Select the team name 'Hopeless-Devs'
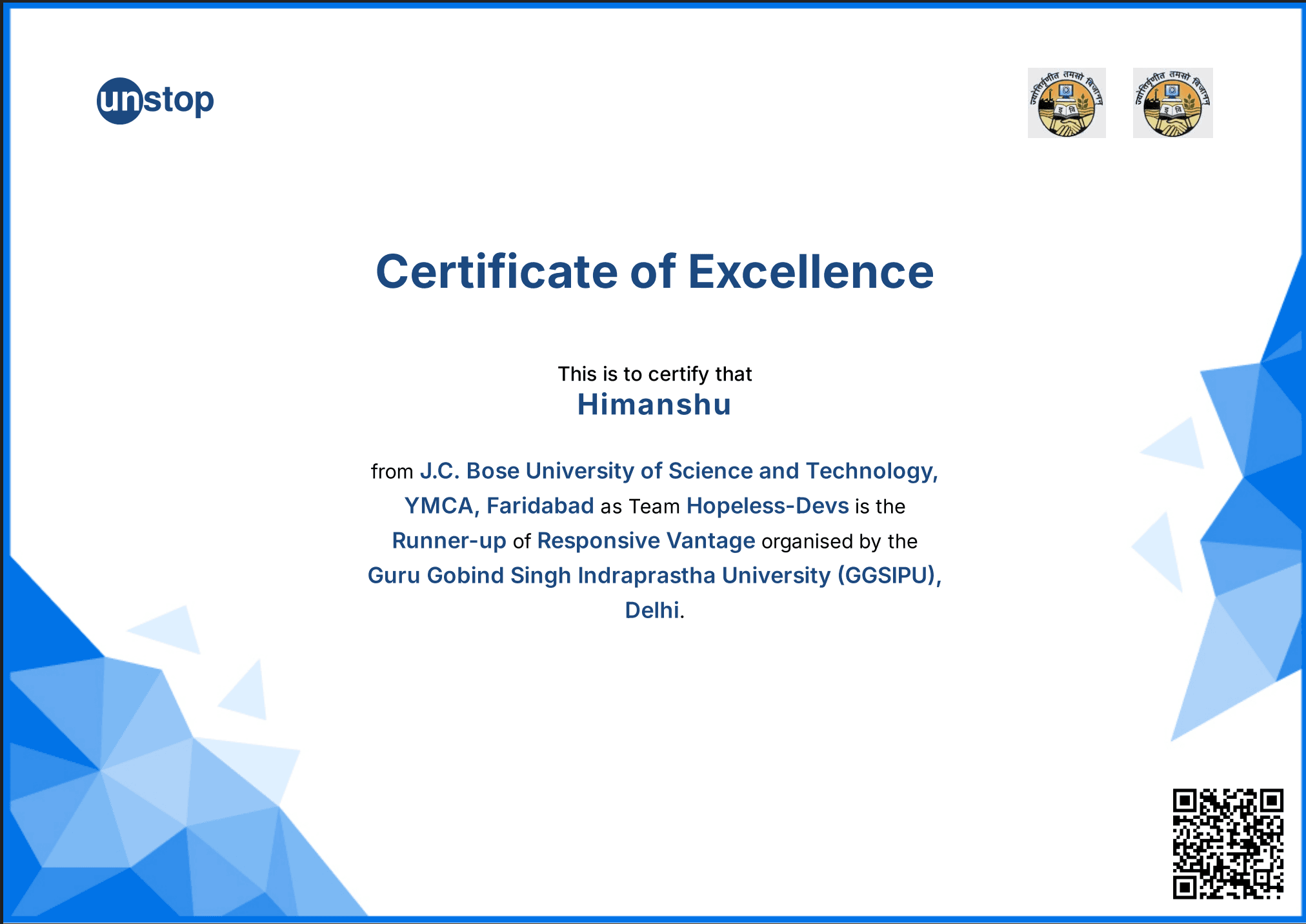Screen dimensions: 1306x924 click(768, 506)
